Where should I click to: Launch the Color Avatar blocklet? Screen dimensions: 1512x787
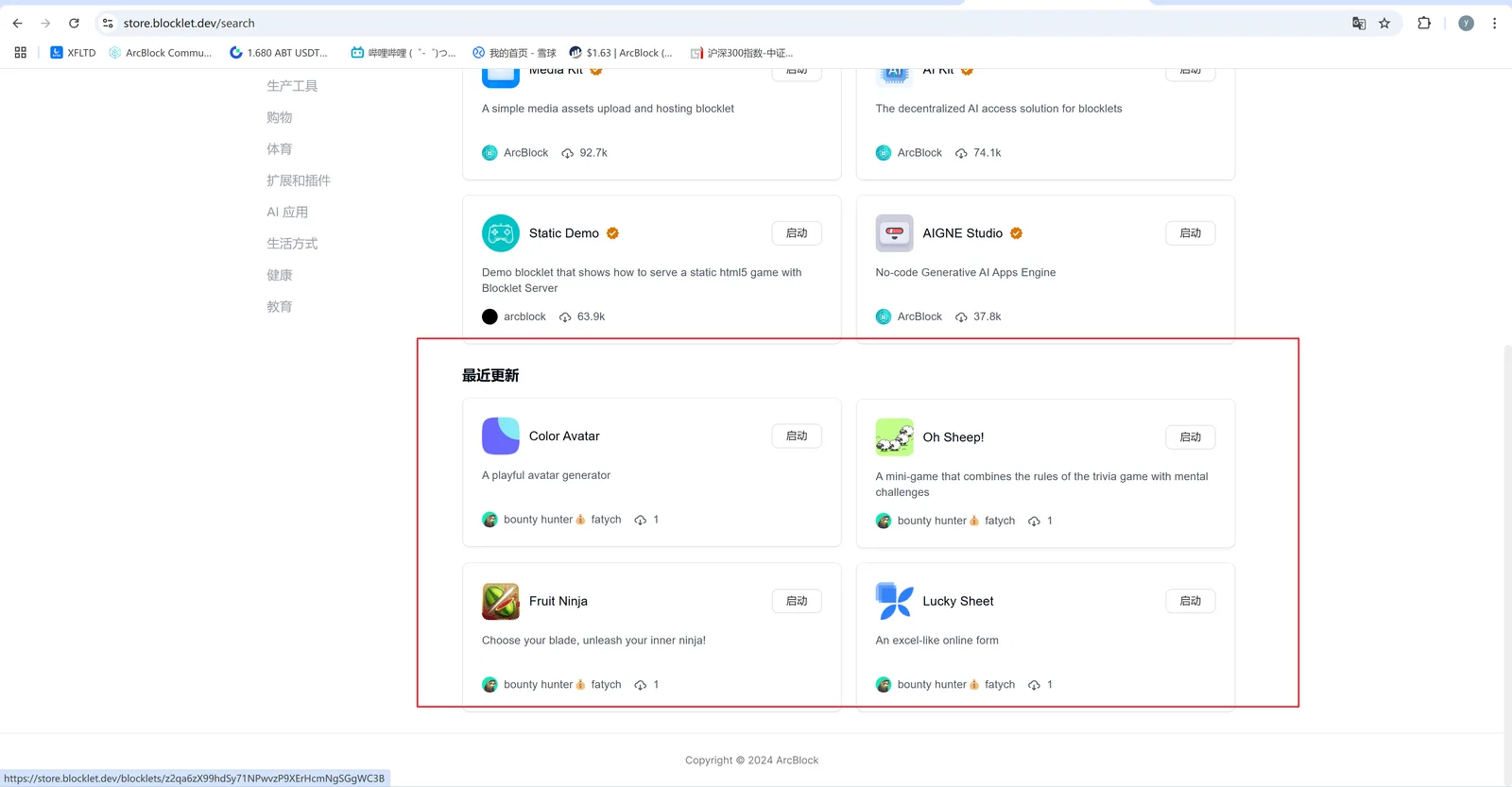coord(797,436)
